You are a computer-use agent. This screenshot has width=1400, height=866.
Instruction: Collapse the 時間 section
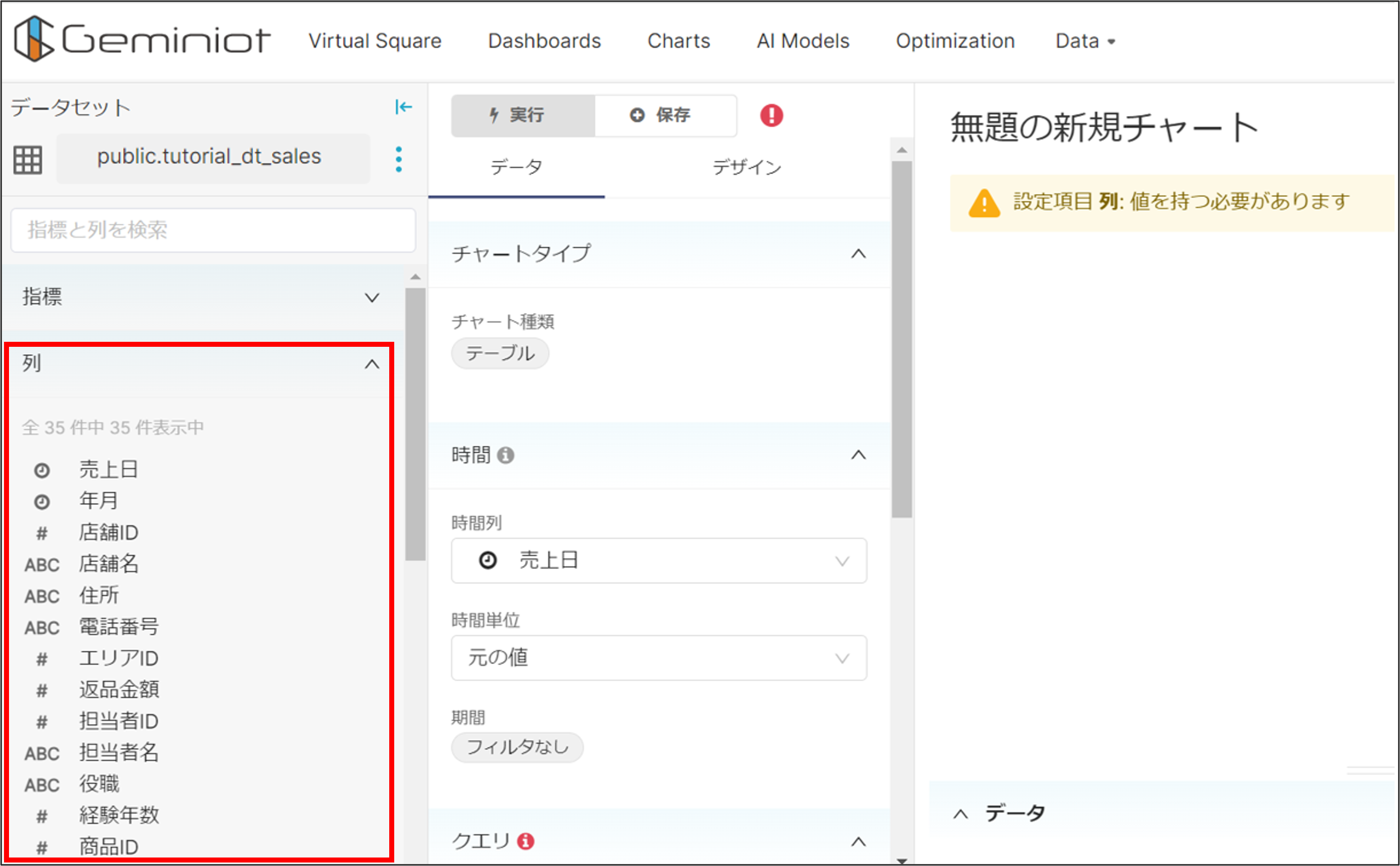point(858,455)
